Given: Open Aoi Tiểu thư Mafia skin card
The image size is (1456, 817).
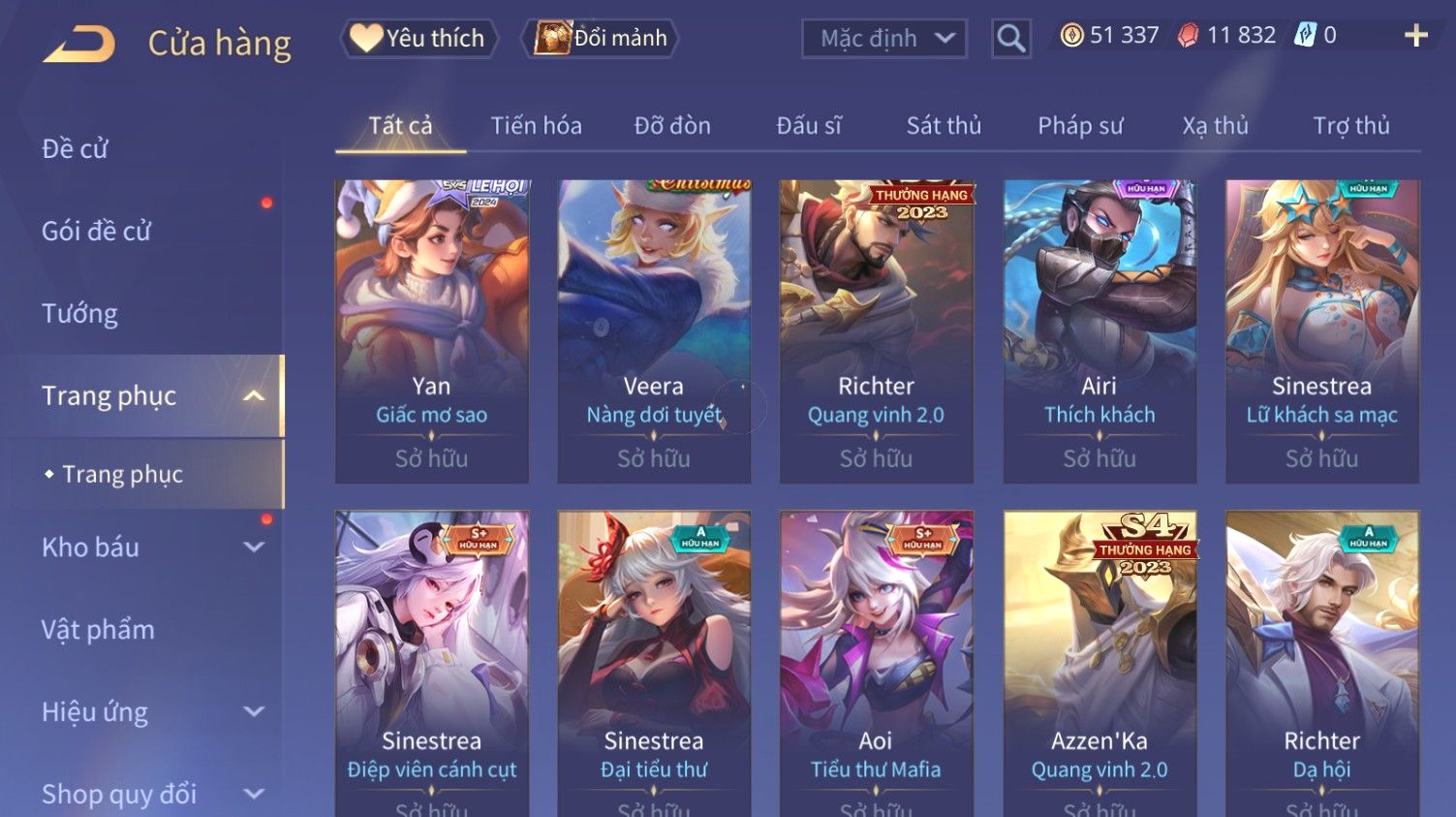Looking at the screenshot, I should pos(876,664).
